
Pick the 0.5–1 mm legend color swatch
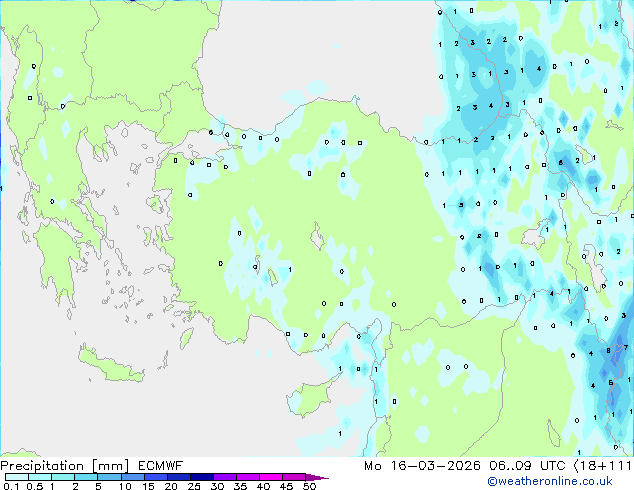40,477
